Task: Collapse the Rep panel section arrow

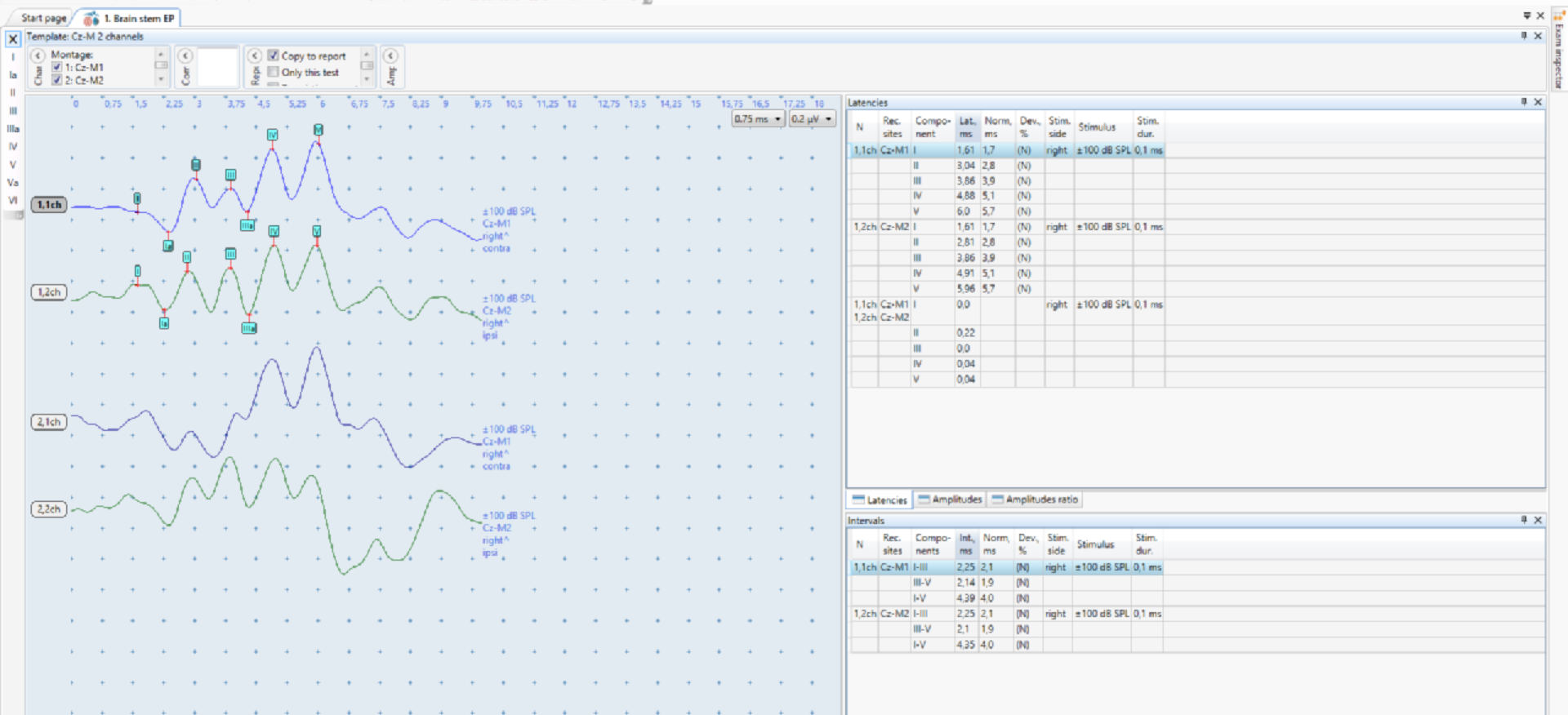Action: coord(255,56)
